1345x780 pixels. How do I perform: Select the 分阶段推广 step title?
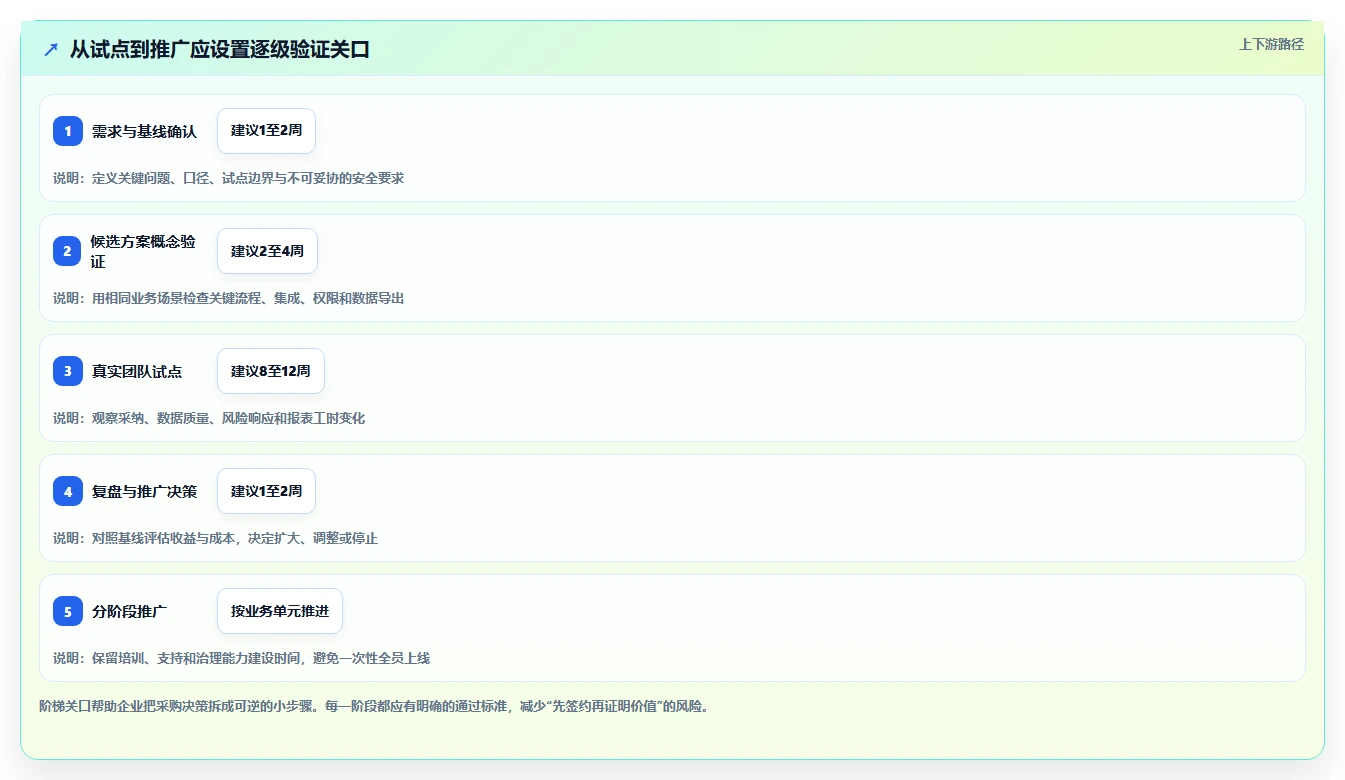tap(129, 611)
